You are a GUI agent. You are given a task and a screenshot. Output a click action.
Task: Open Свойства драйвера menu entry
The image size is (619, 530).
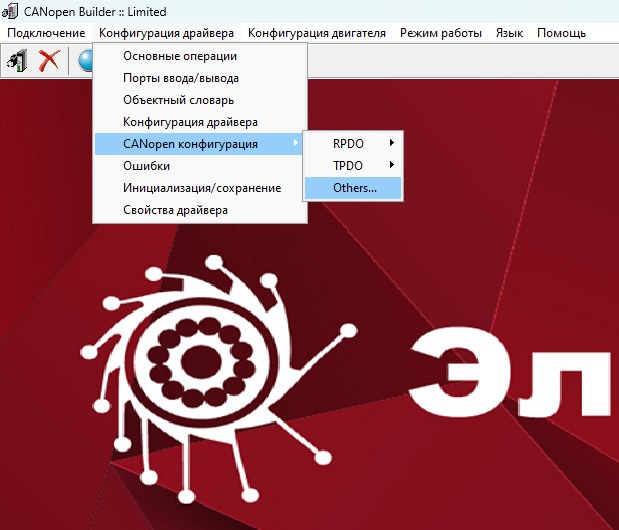(200, 210)
